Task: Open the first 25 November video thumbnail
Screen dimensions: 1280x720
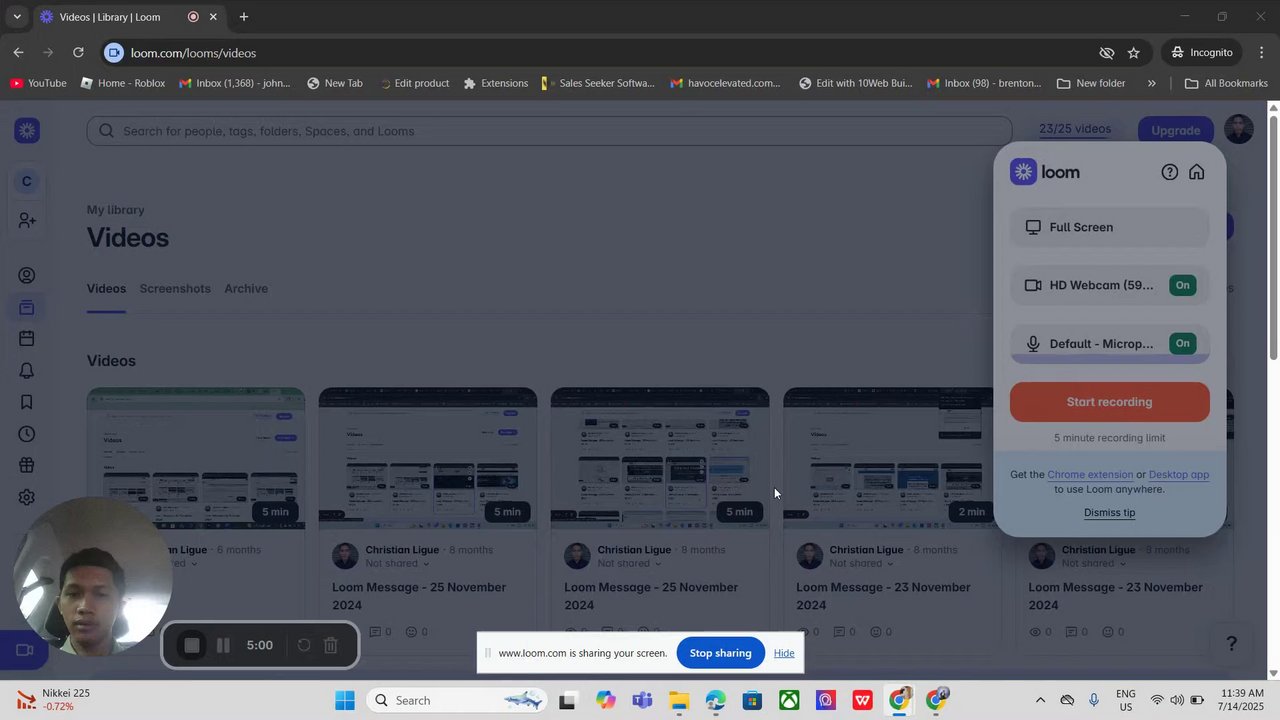Action: (428, 458)
